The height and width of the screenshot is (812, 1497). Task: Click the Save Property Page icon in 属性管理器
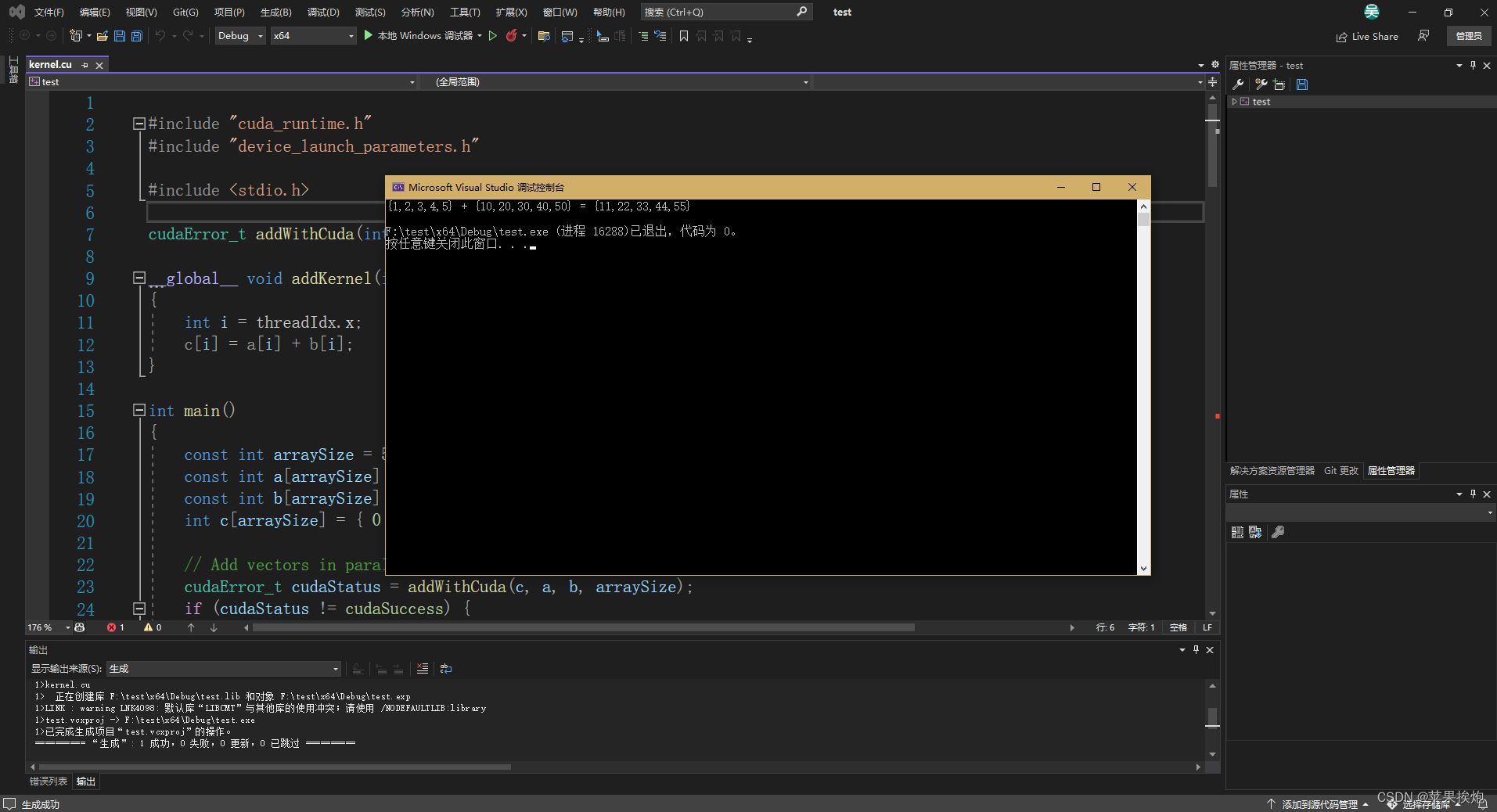1302,84
